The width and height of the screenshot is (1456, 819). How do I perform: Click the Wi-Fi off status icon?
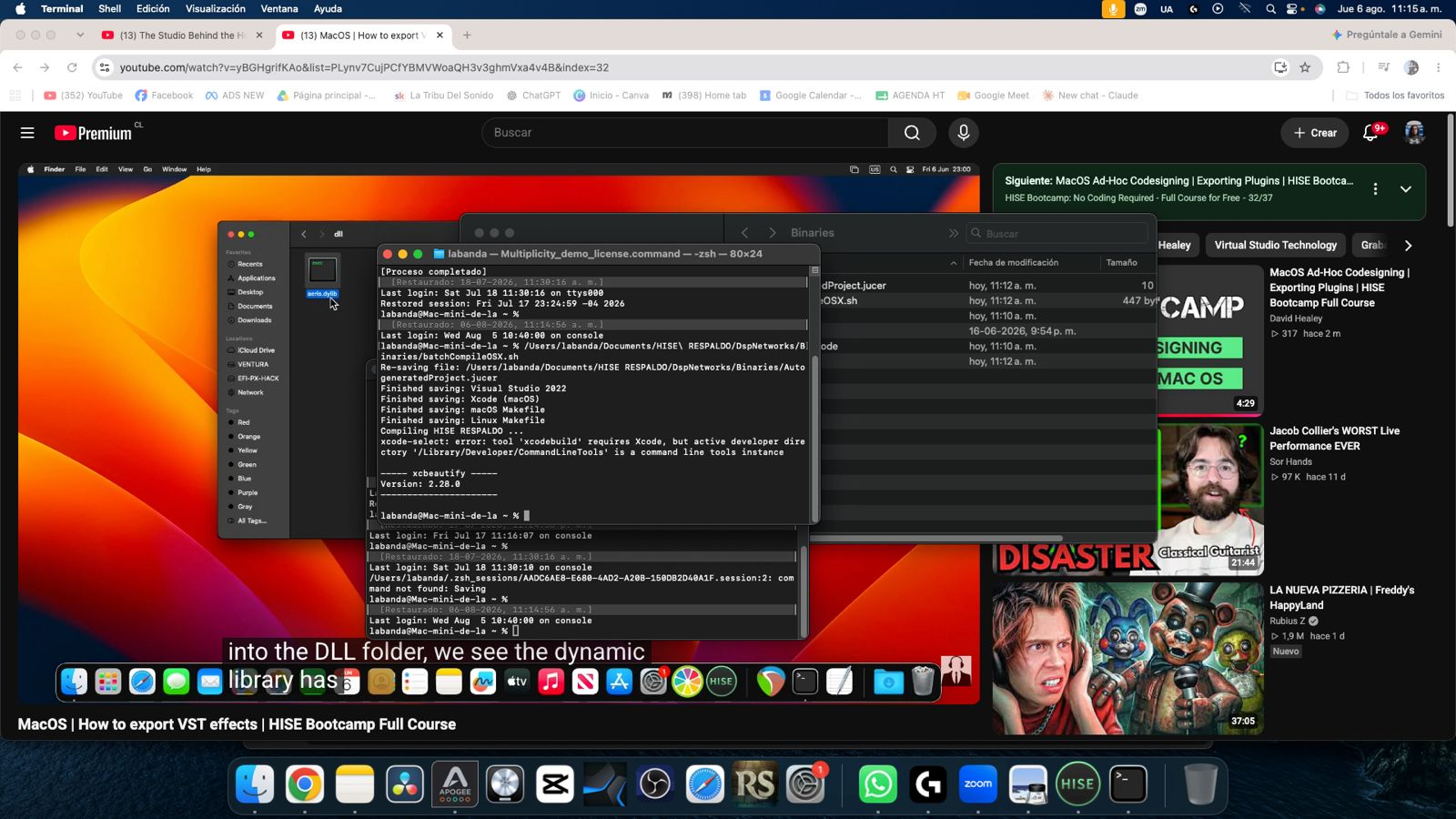click(x=1245, y=9)
